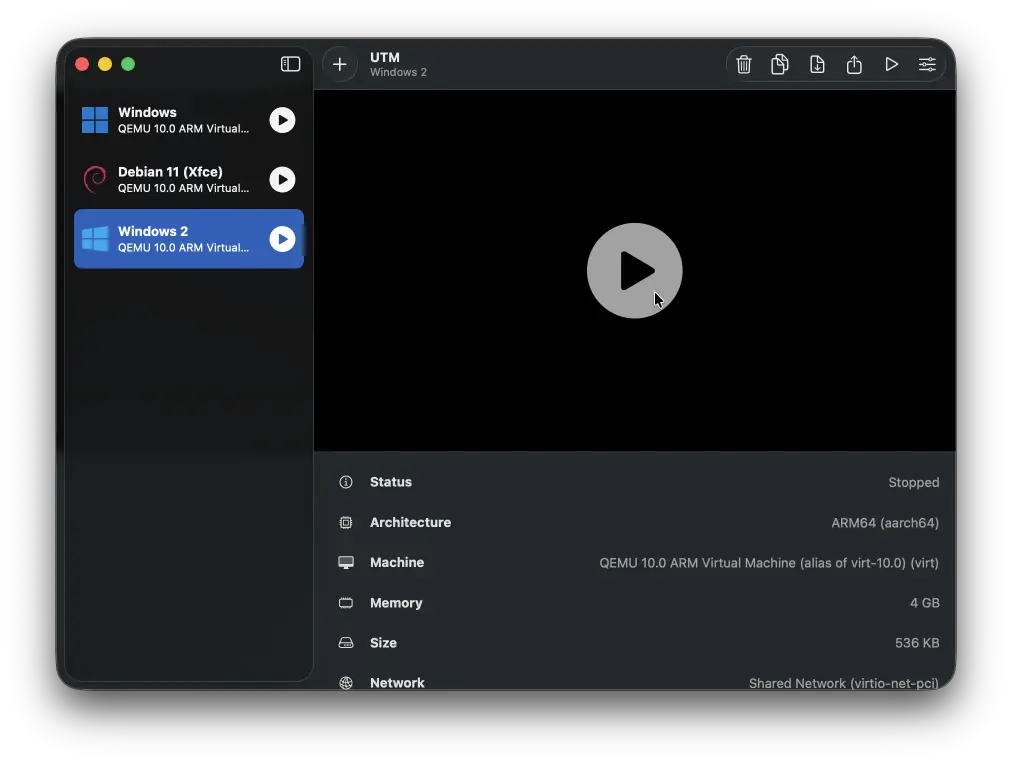The image size is (1012, 764).
Task: Click the 'Status' label
Action: point(390,482)
